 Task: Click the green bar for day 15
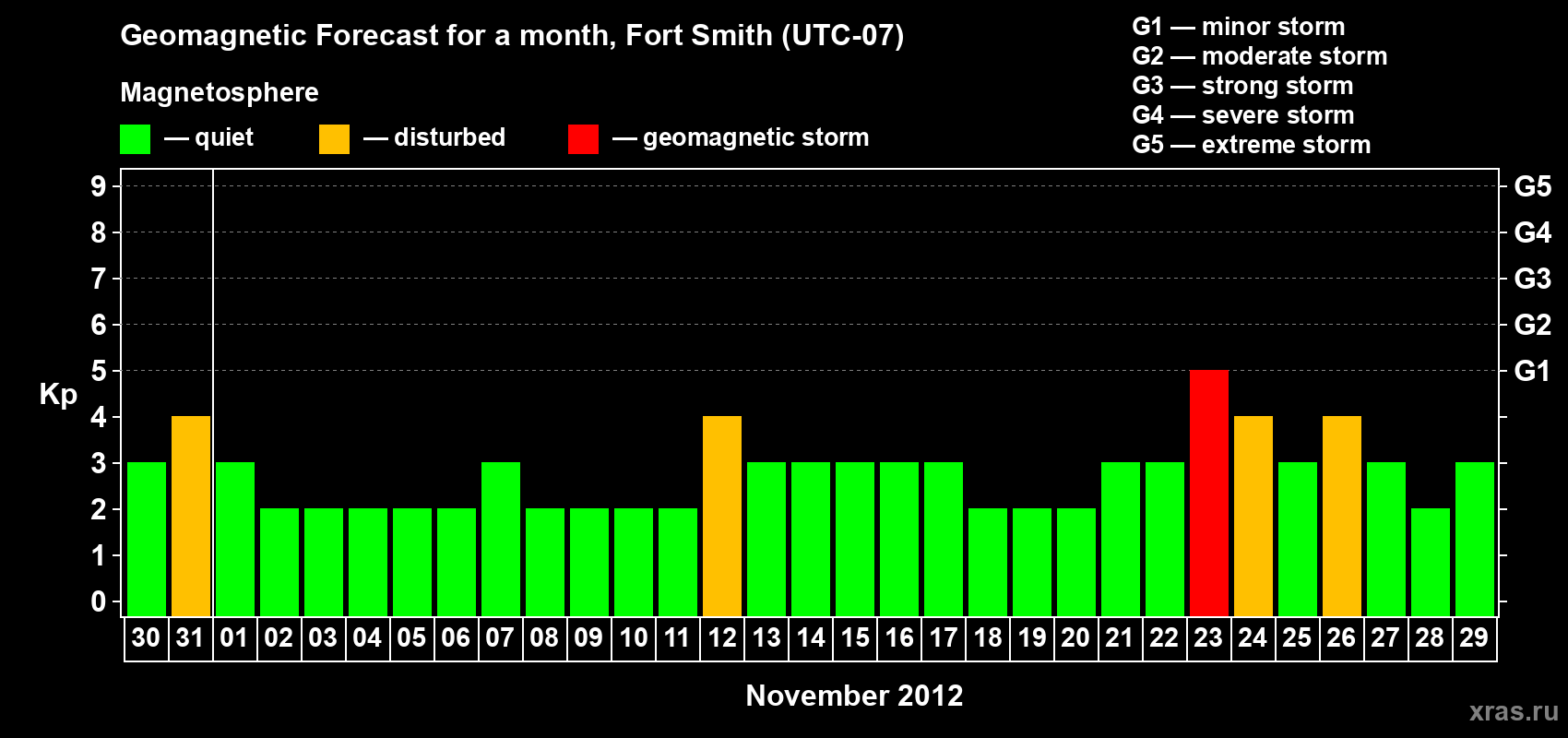click(x=855, y=540)
